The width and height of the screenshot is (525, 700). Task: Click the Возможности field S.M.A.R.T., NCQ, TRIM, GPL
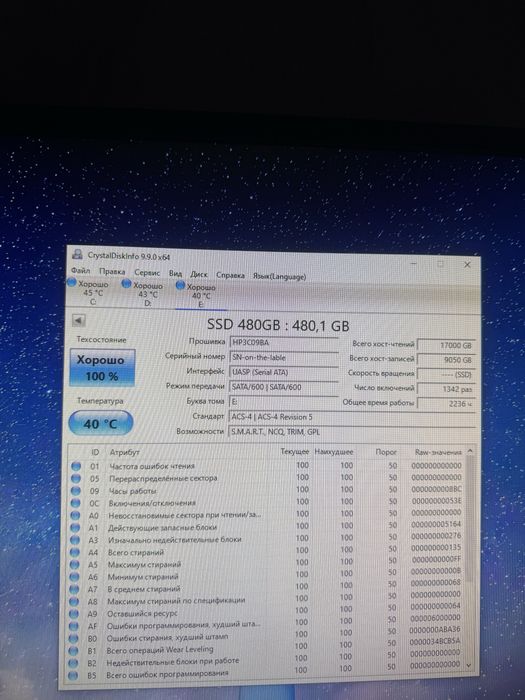pyautogui.click(x=351, y=432)
